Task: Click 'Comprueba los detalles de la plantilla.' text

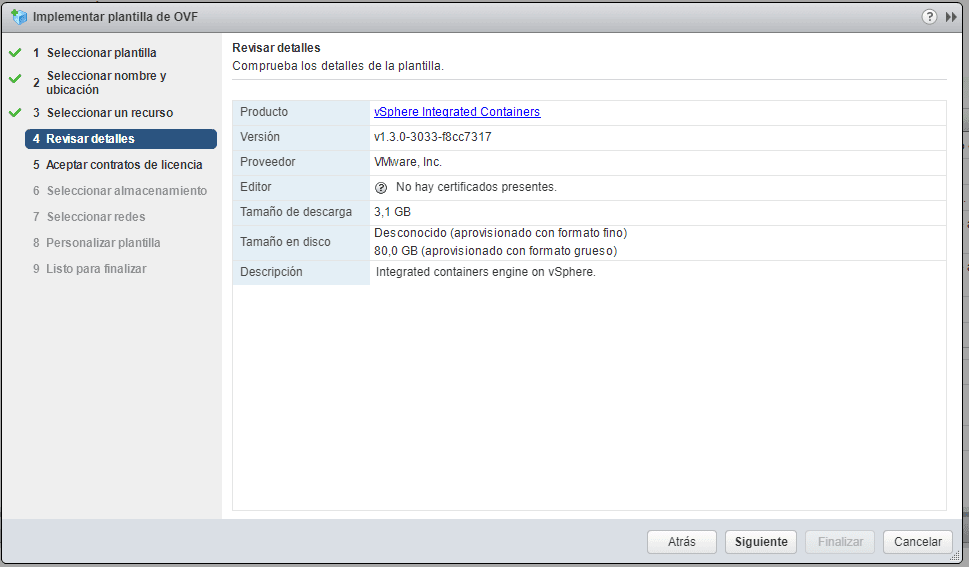Action: pyautogui.click(x=338, y=66)
